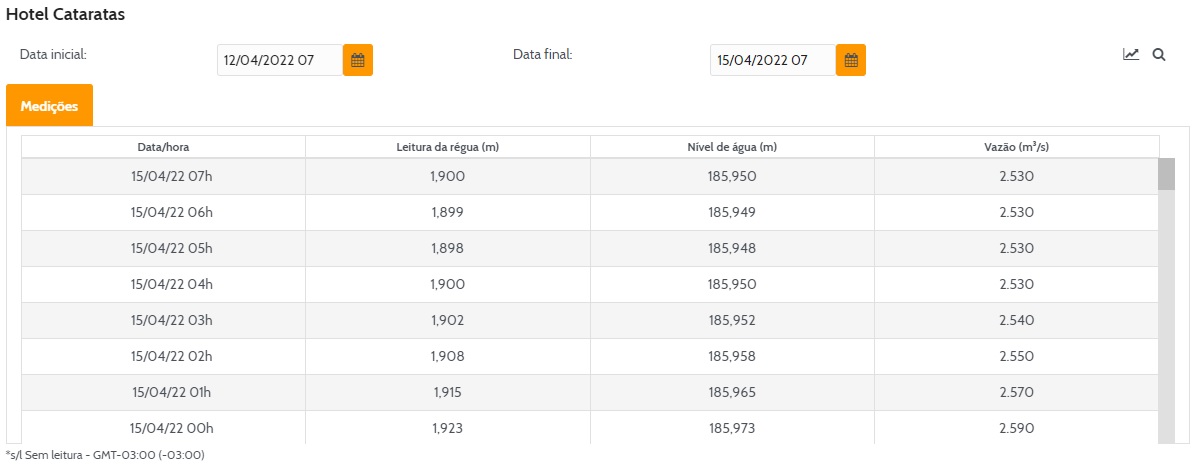
Task: Click the Vazão column header
Action: [1016, 147]
